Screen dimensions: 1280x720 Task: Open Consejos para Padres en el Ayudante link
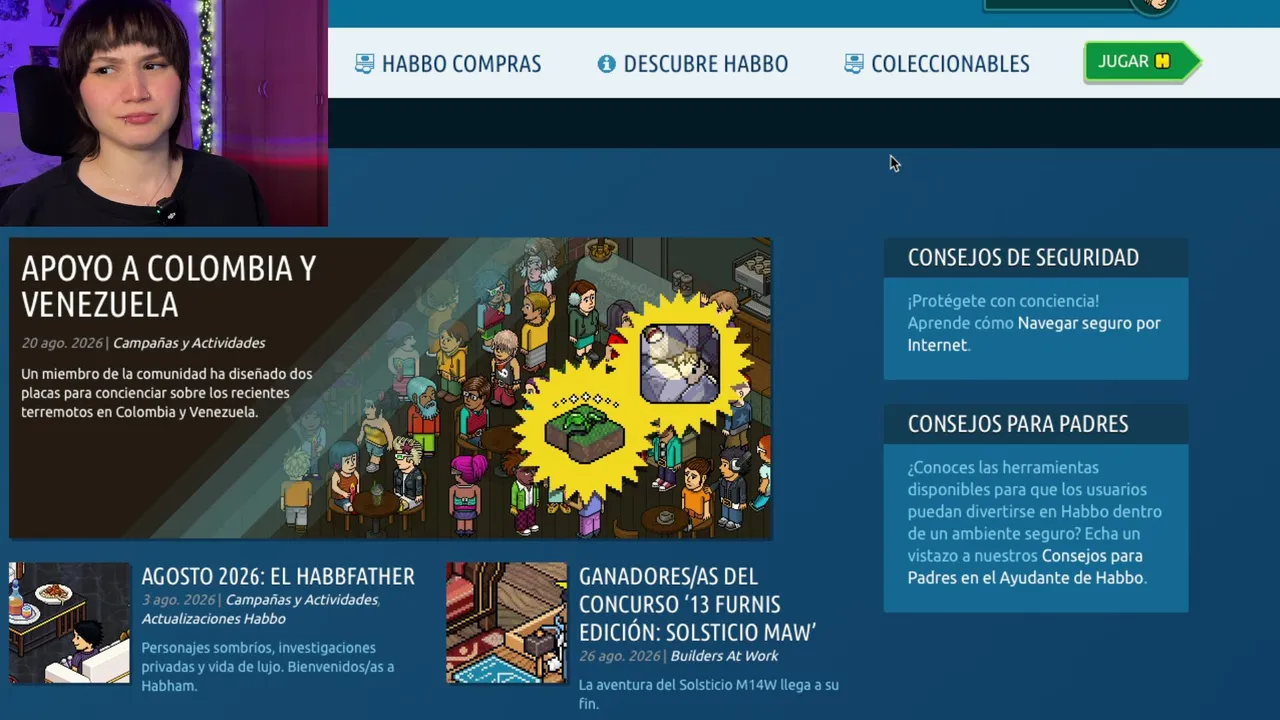pos(1025,567)
